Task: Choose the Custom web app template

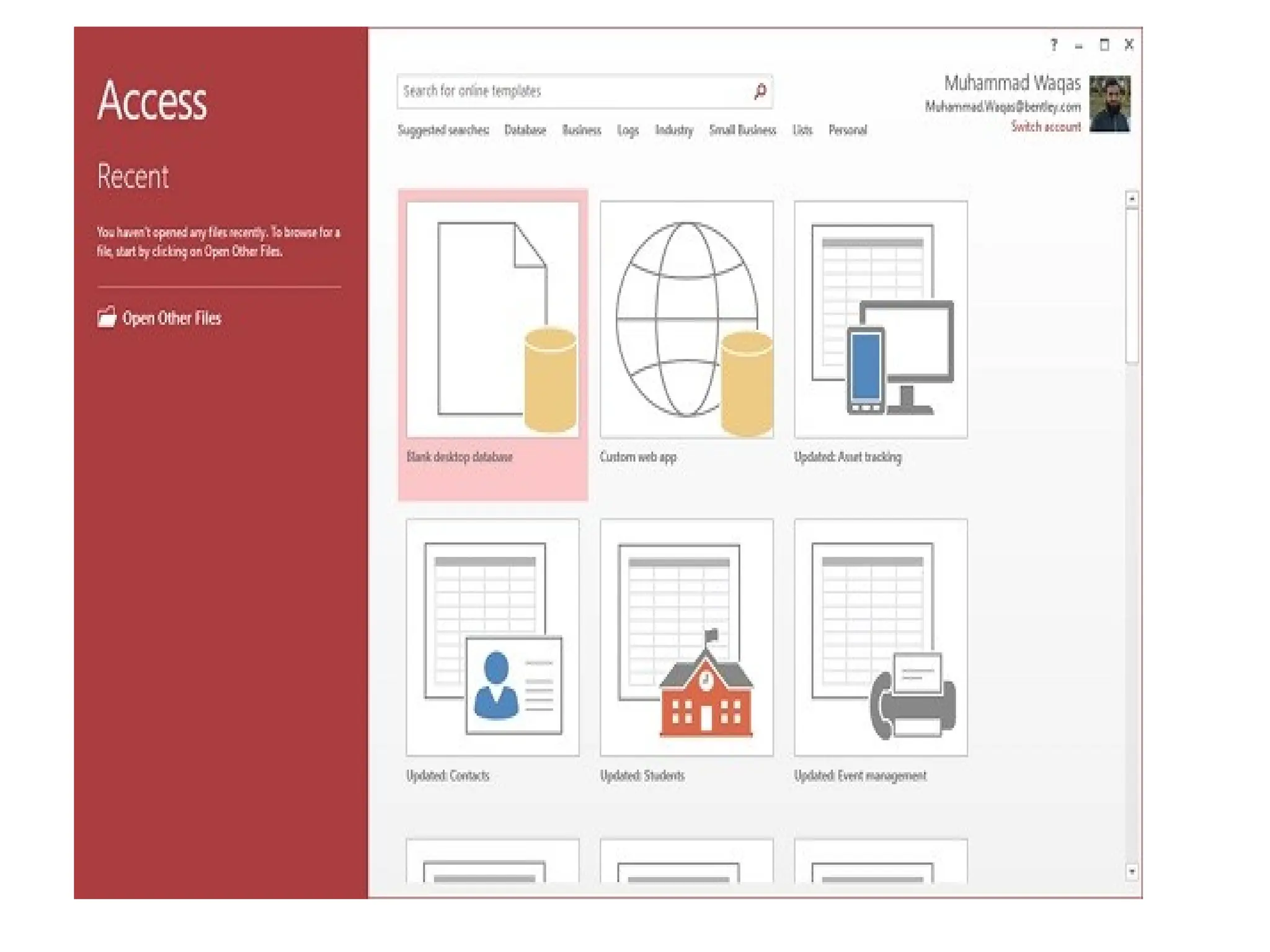Action: [x=686, y=320]
